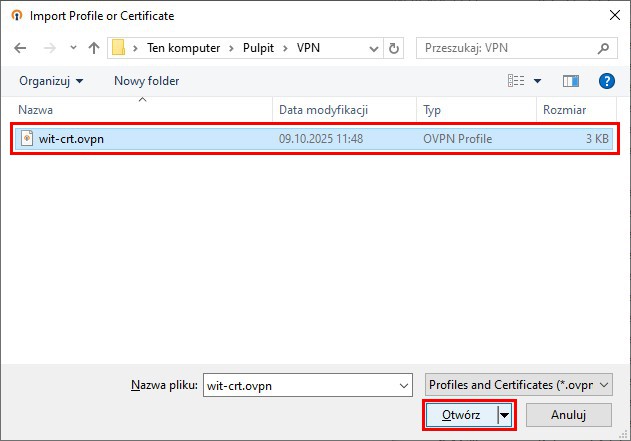This screenshot has width=631, height=441.
Task: Open the view options dropdown
Action: tap(537, 80)
